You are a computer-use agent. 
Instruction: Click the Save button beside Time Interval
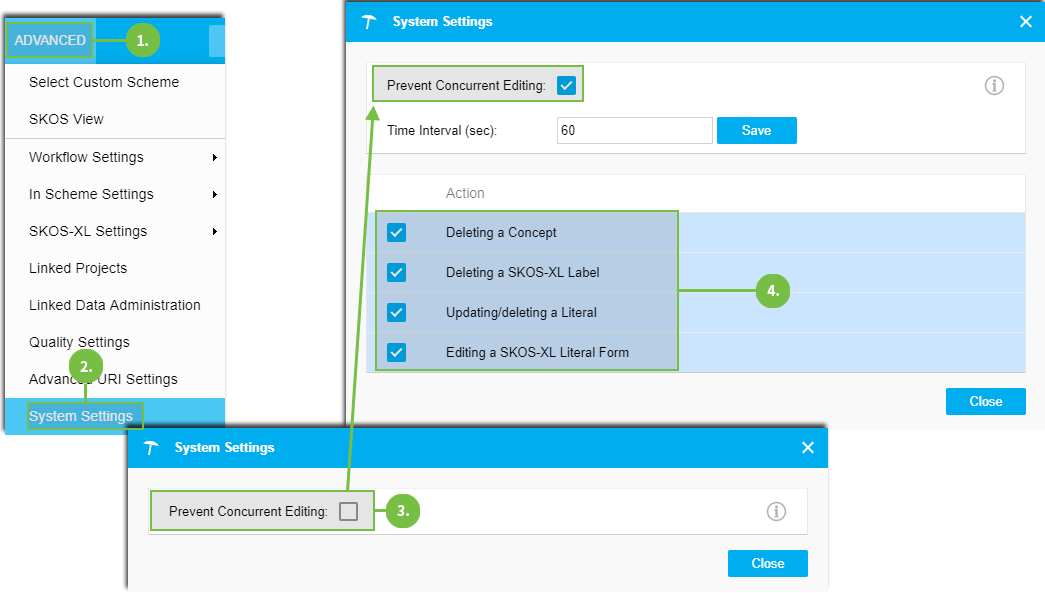756,131
